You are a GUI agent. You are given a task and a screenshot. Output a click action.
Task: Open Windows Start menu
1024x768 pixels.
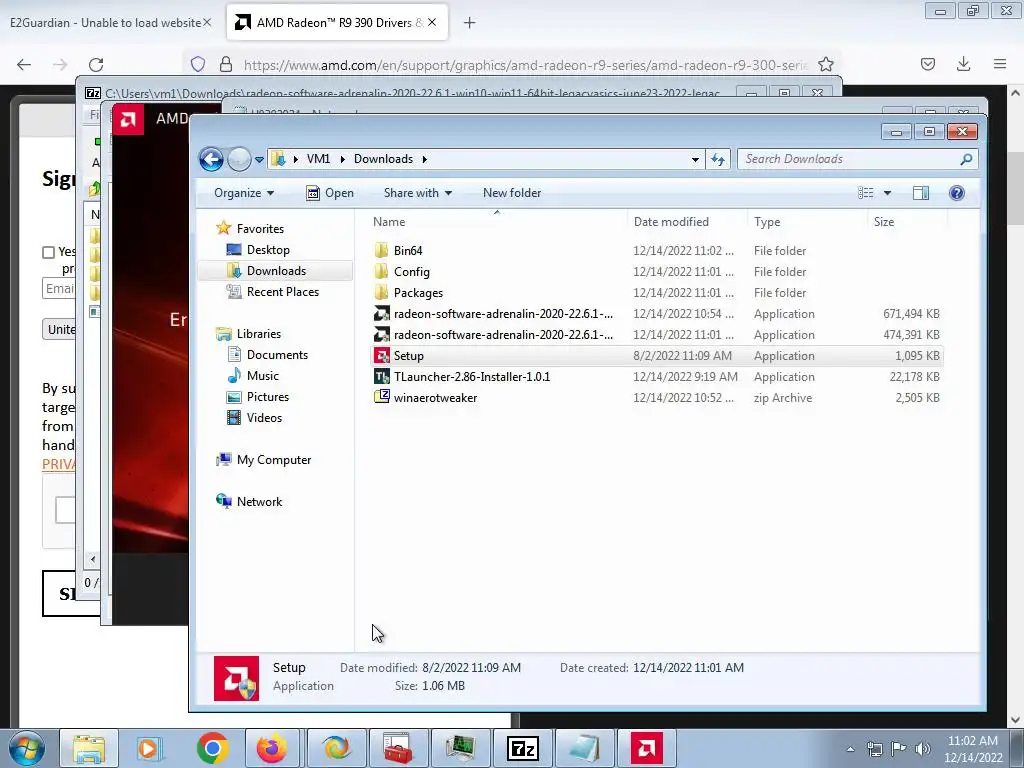coord(26,748)
